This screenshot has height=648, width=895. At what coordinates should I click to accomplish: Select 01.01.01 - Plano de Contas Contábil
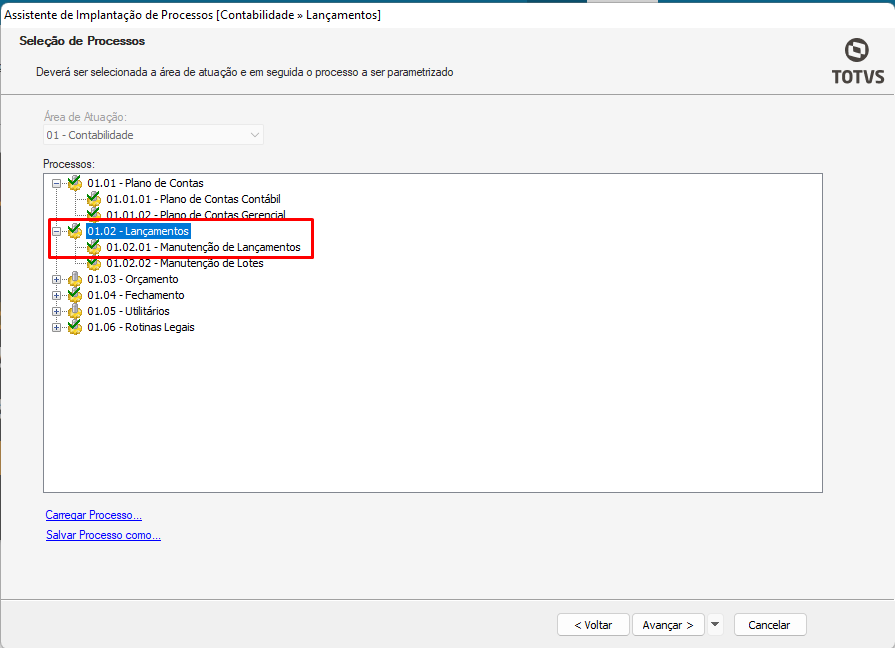point(193,199)
